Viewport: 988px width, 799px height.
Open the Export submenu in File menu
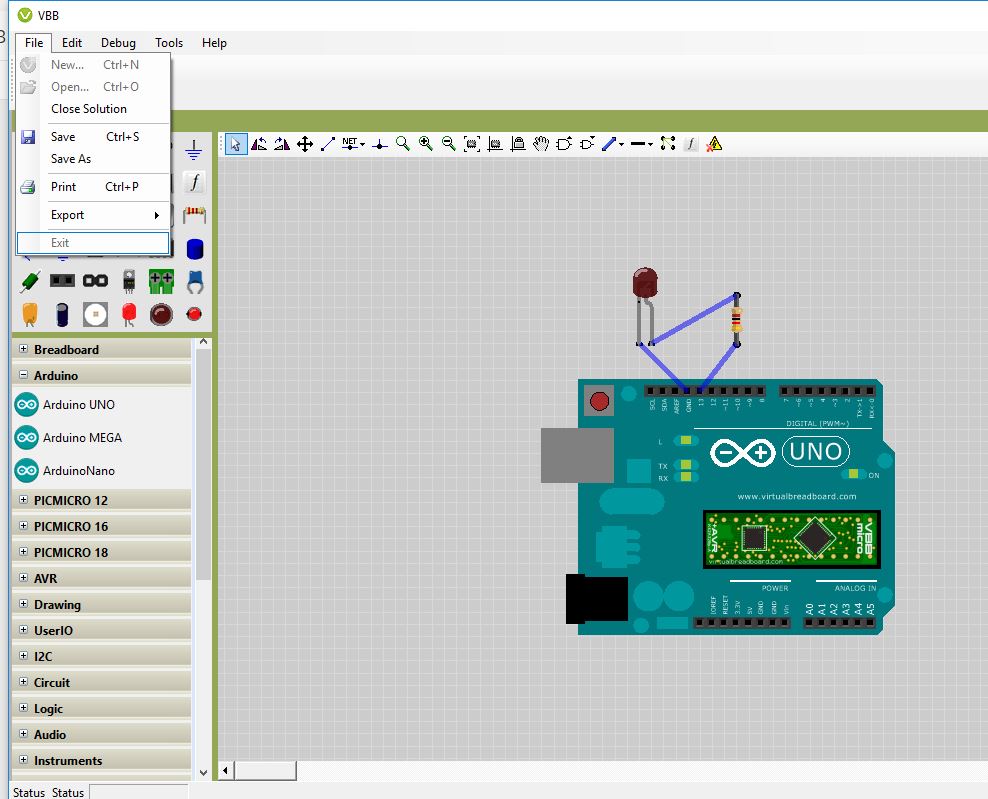coord(67,215)
